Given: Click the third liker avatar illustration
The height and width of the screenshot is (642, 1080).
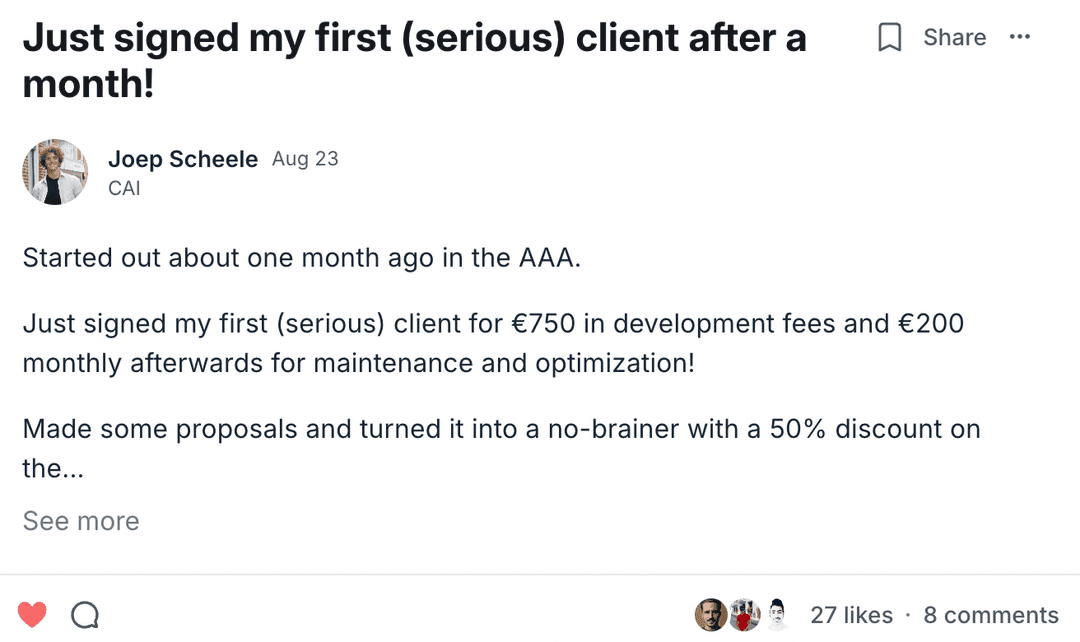Looking at the screenshot, I should pos(776,614).
